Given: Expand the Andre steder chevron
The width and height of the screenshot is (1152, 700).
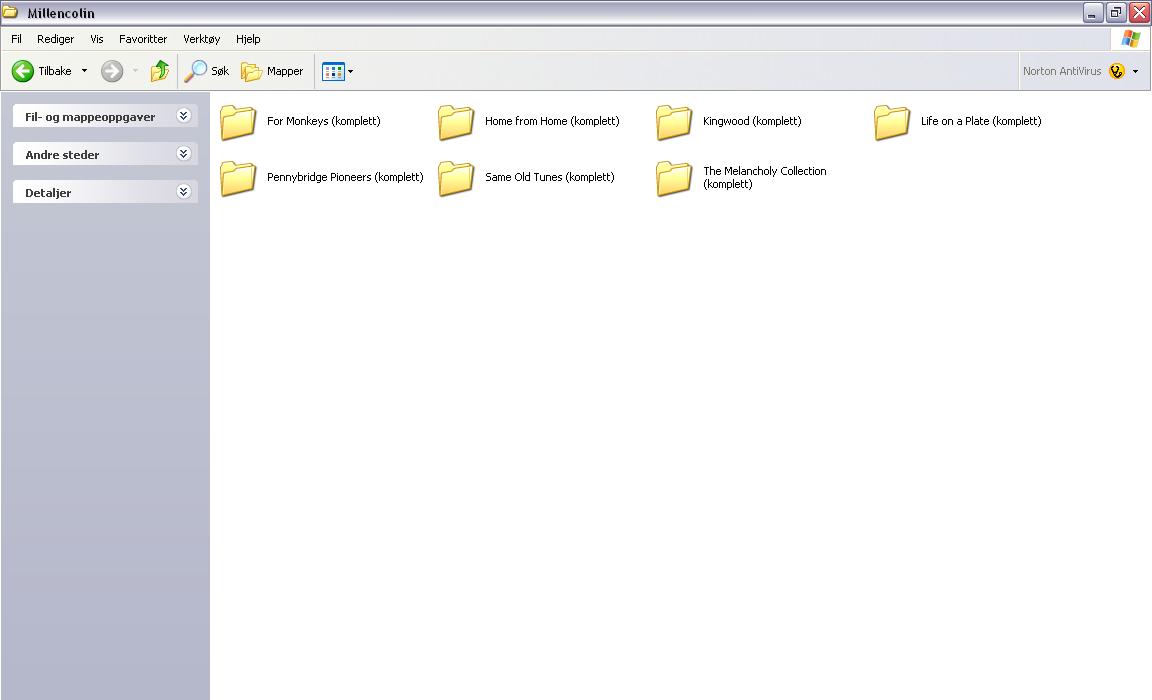Looking at the screenshot, I should click(184, 154).
